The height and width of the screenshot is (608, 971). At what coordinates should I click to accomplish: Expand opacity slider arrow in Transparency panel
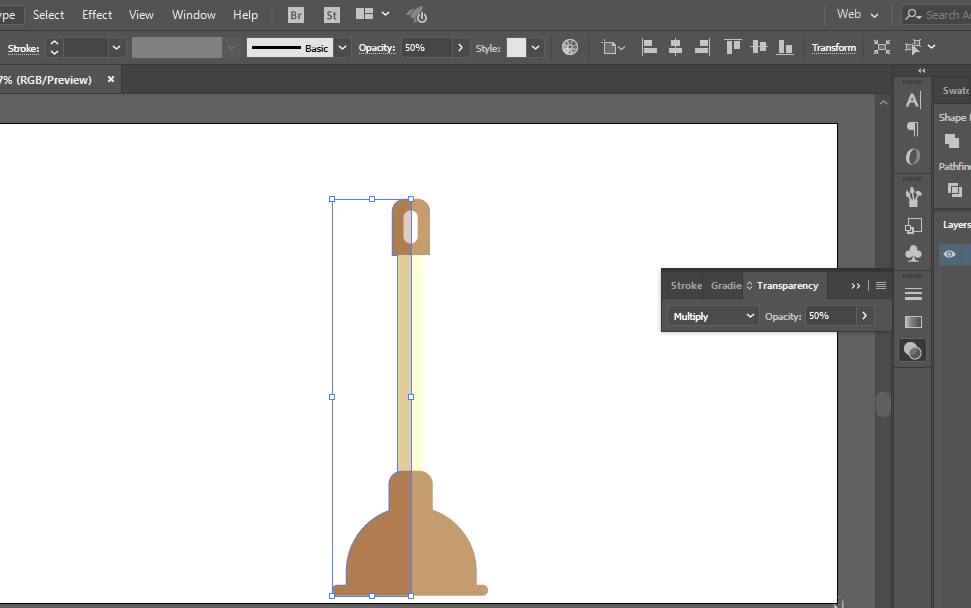click(864, 316)
